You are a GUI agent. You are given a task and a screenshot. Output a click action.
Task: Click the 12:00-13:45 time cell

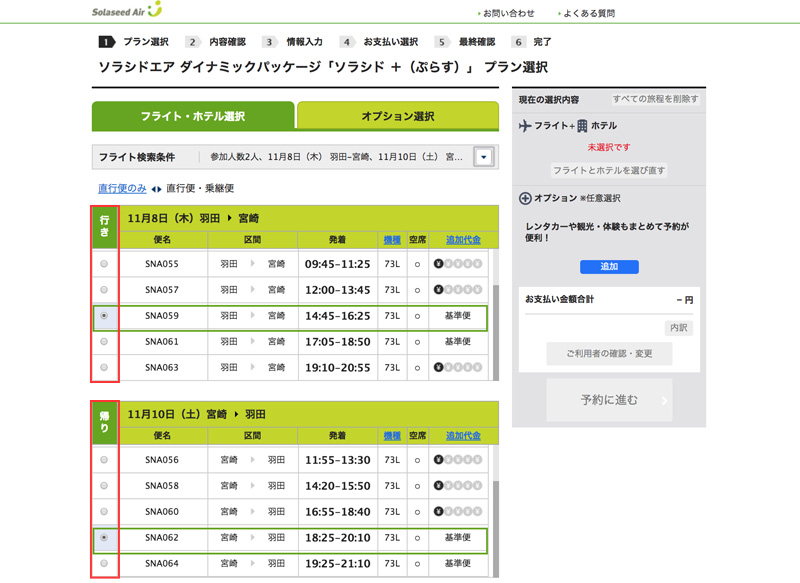coord(338,290)
